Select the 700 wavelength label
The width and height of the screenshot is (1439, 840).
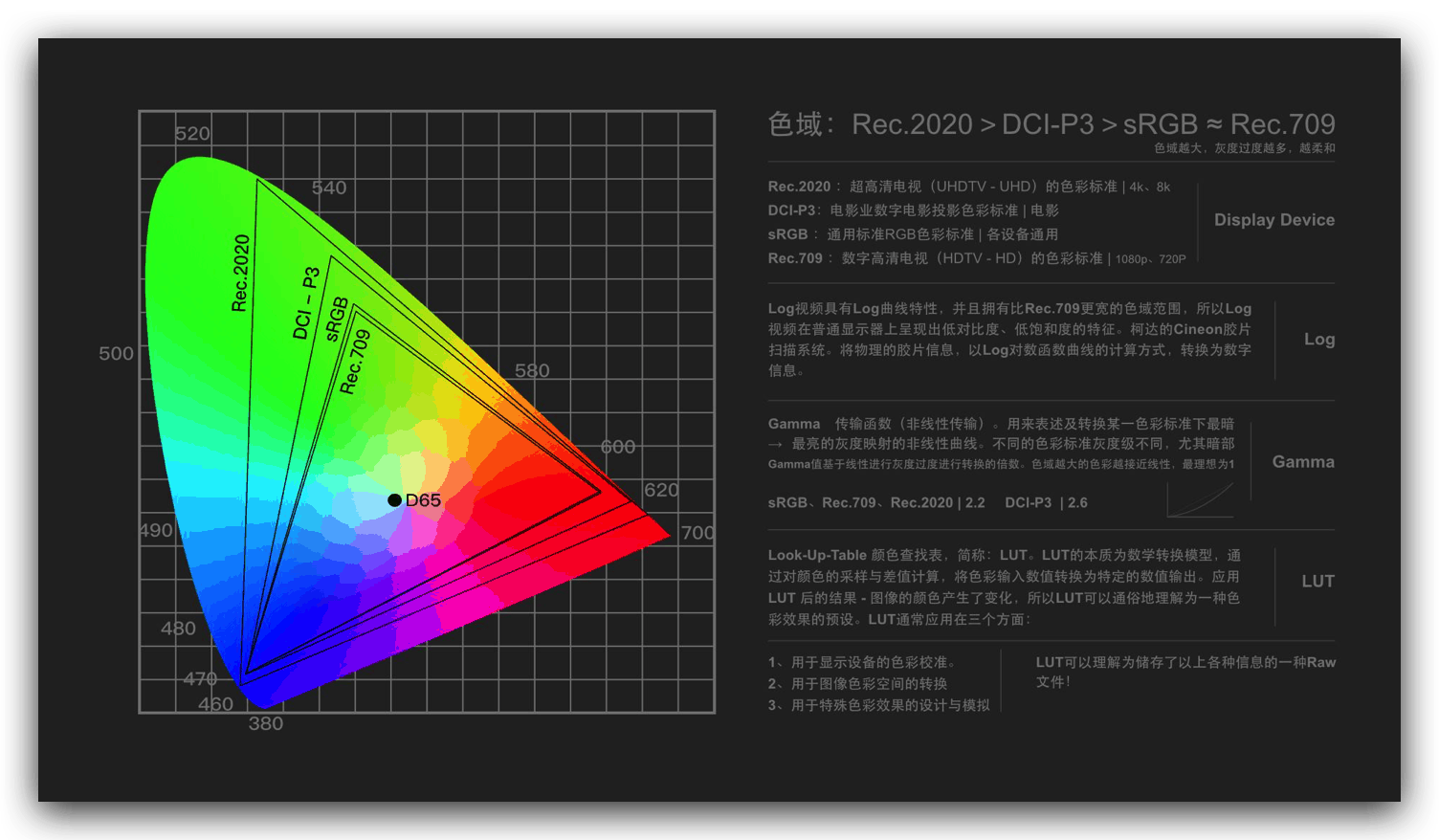click(x=697, y=533)
